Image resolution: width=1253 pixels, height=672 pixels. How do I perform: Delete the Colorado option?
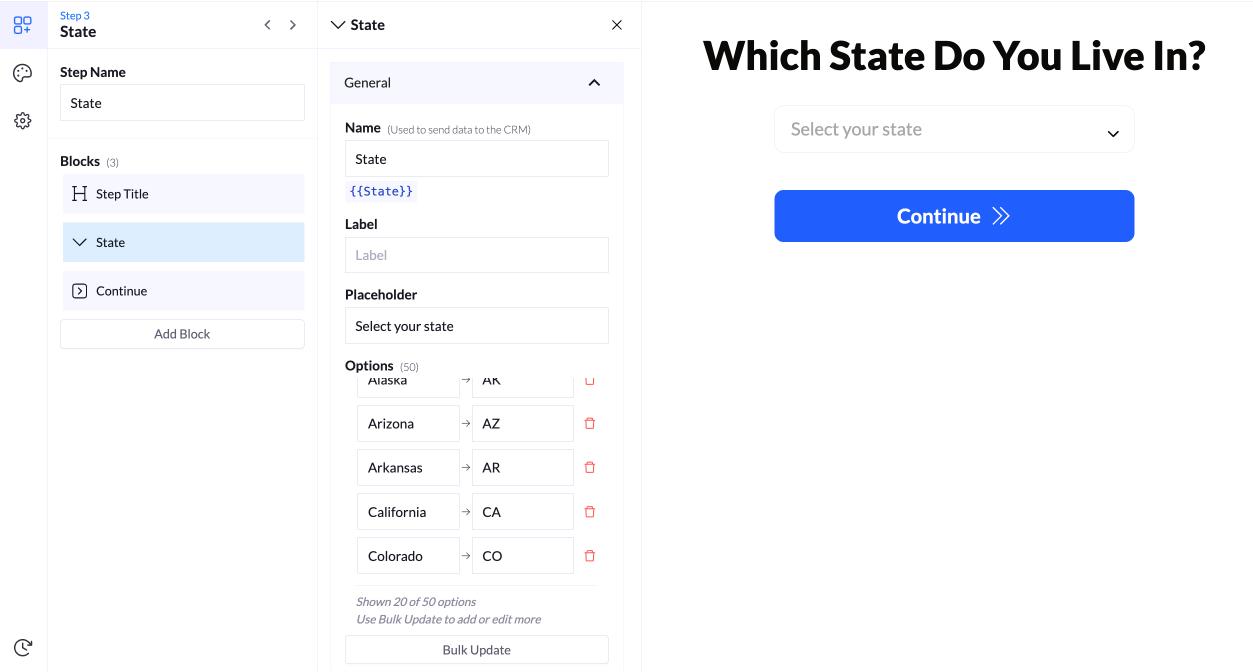pos(589,556)
